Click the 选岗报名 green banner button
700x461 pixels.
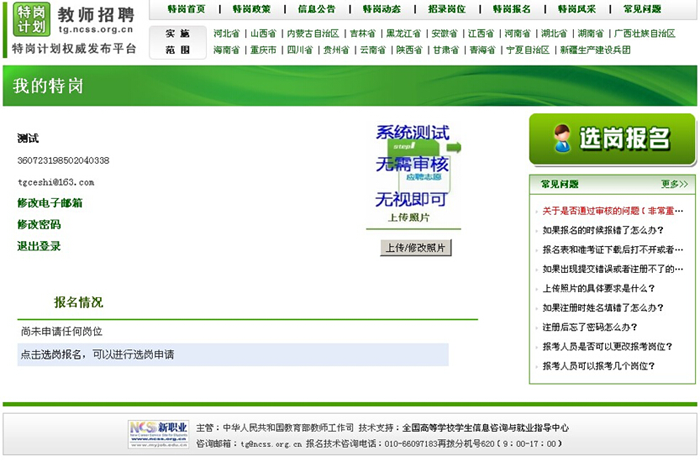[612, 139]
